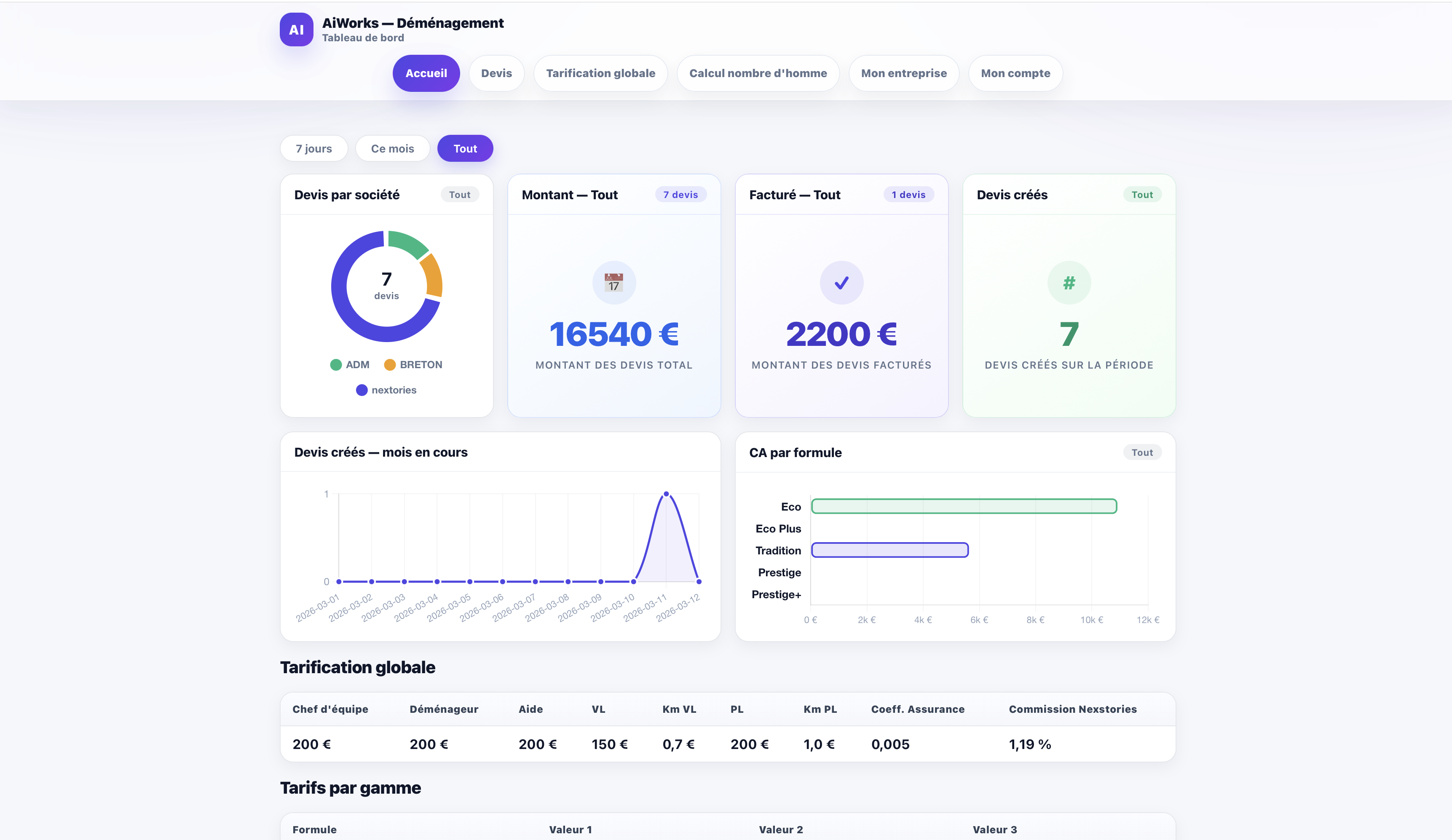
Task: Click the Tout badge on Devis par société
Action: tap(459, 194)
